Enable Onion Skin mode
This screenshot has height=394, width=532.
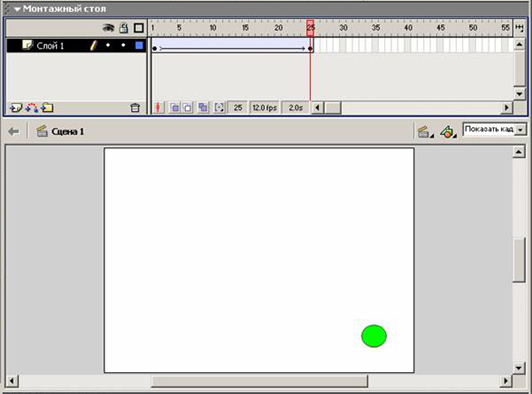tap(175, 108)
